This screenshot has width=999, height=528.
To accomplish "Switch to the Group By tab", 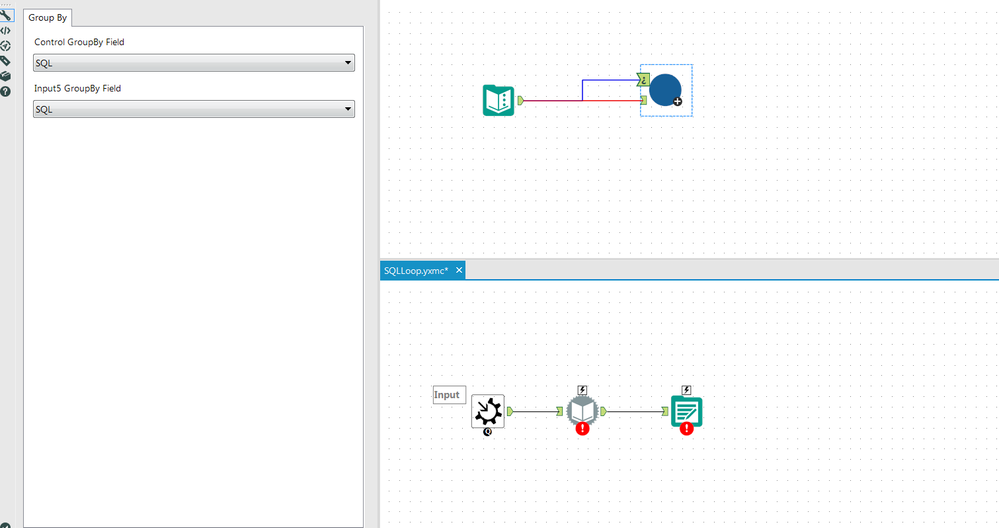I will 47,18.
